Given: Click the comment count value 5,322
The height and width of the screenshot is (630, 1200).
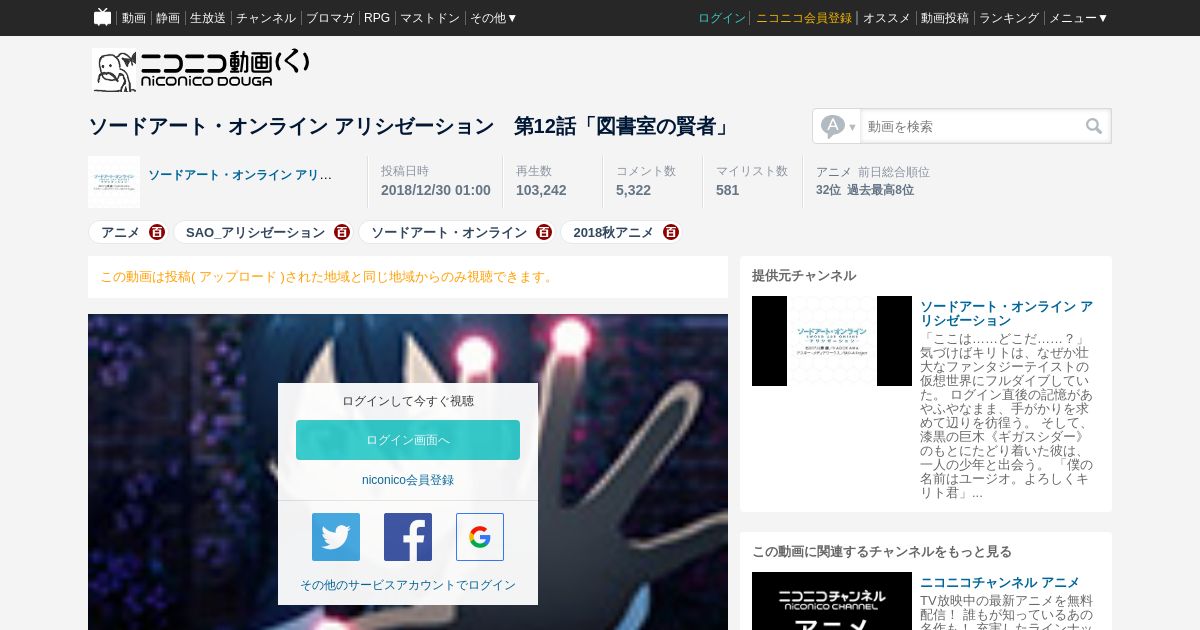Looking at the screenshot, I should point(633,190).
